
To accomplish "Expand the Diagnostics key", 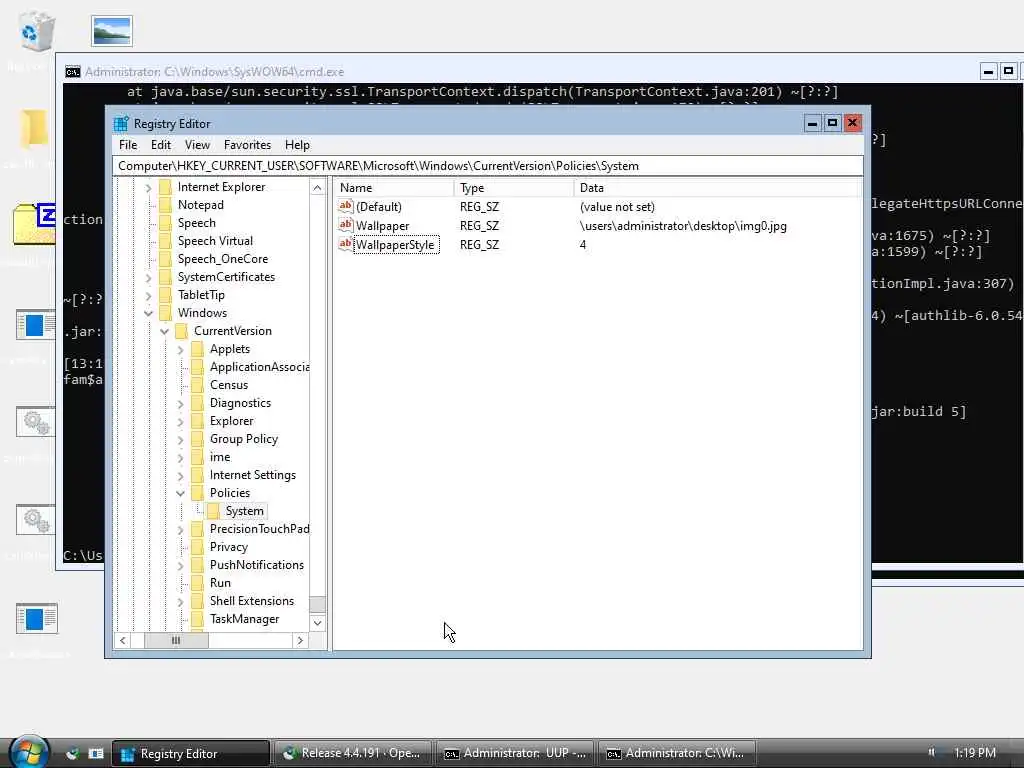I will click(x=181, y=404).
